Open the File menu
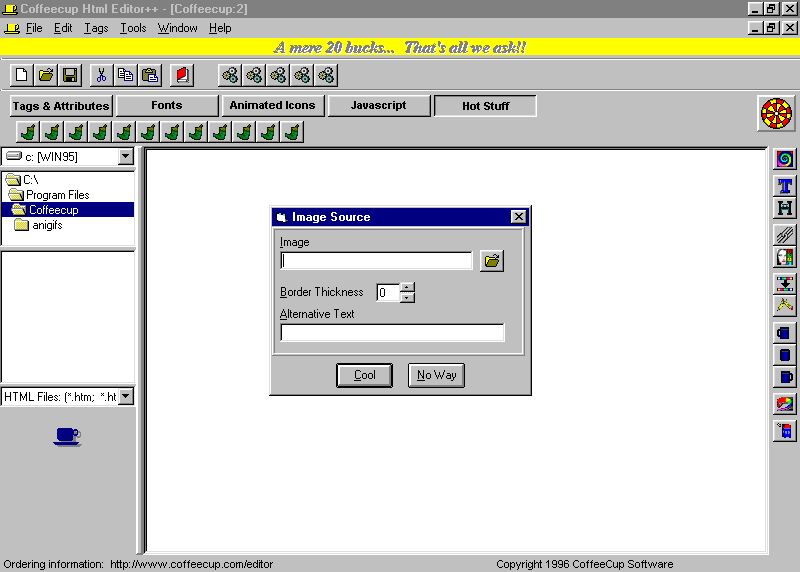Viewport: 800px width, 572px height. (34, 28)
